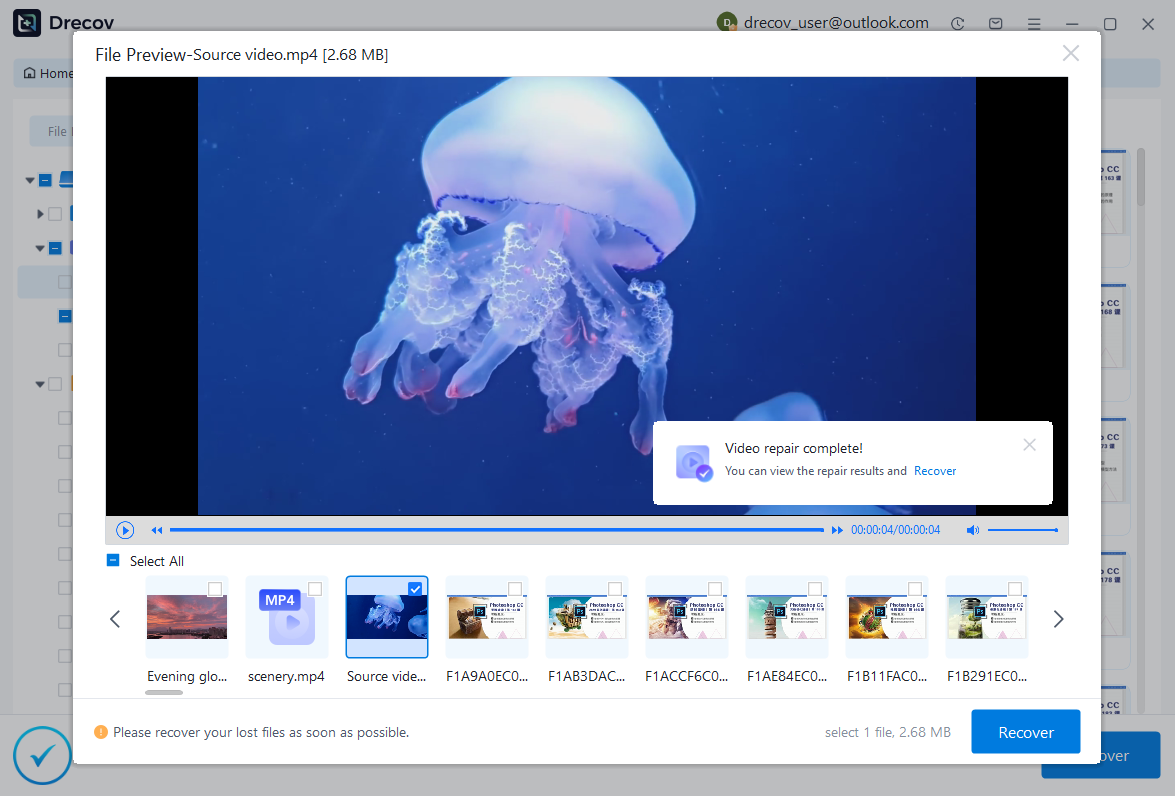
Task: Check the Evening glow thumbnail checkbox
Action: point(215,589)
